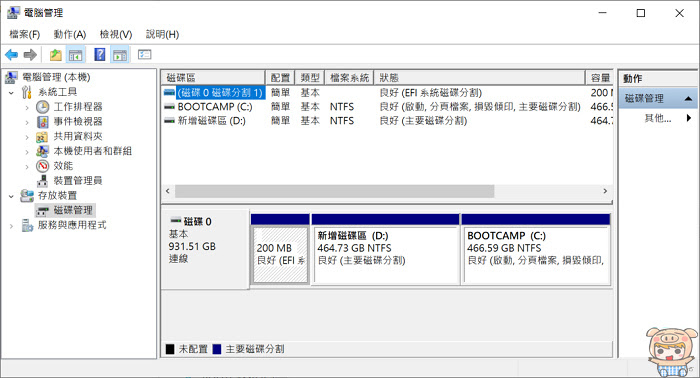Image resolution: width=700 pixels, height=378 pixels.
Task: Toggle the Show/Hide Console Tree icon
Action: [x=75, y=55]
